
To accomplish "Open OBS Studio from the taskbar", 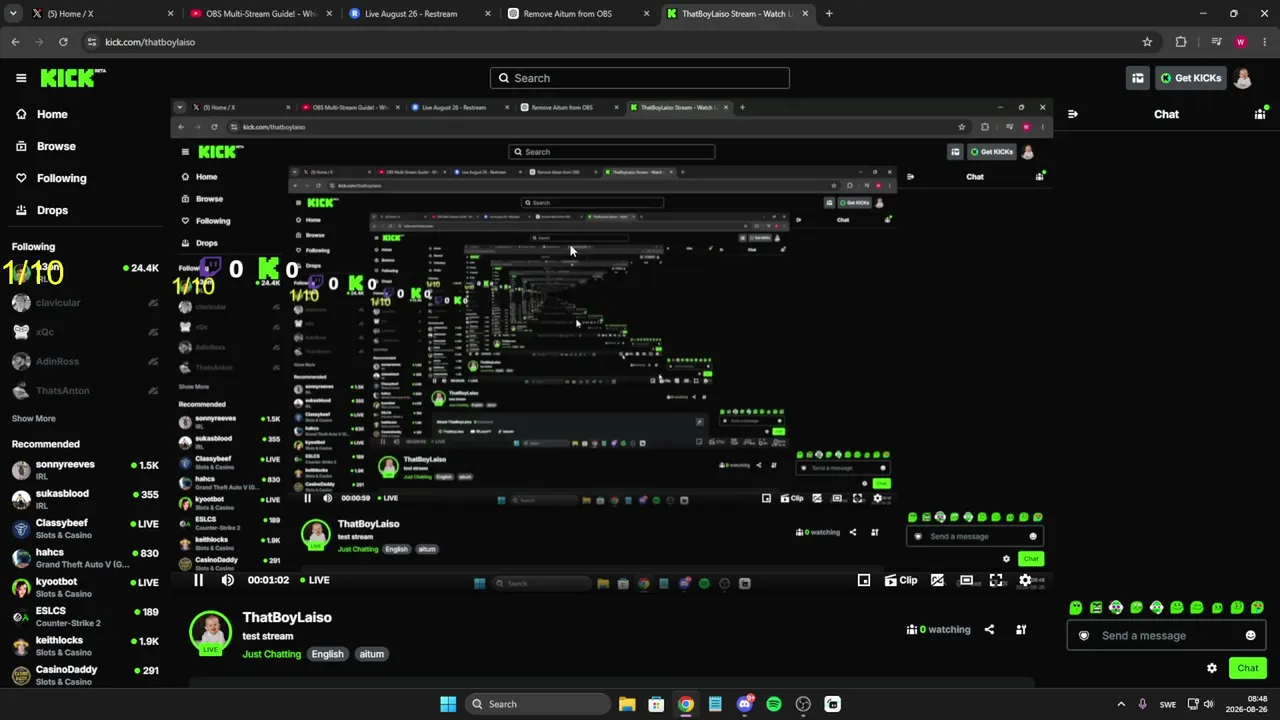I will tap(803, 704).
